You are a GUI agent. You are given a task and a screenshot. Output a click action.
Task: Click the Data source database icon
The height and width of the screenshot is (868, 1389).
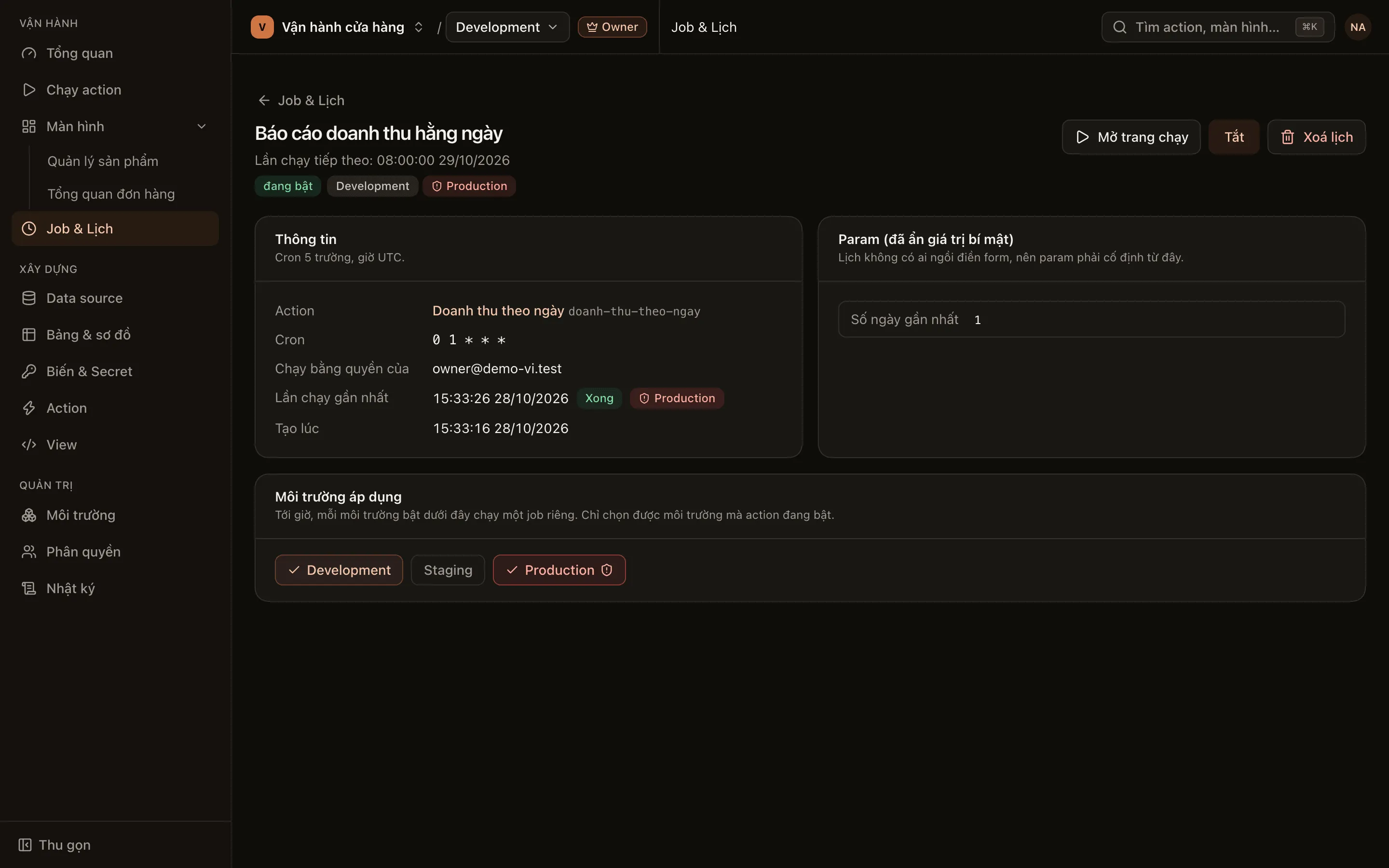(x=29, y=298)
